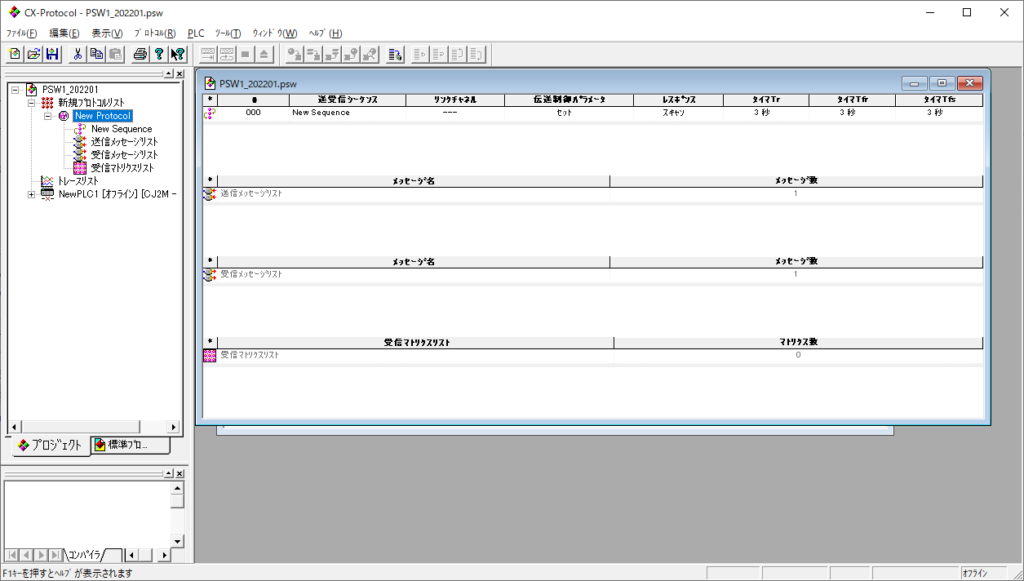Screen dimensions: 1024x581
Task: Save the project with the floppy disk icon
Action: tap(52, 54)
